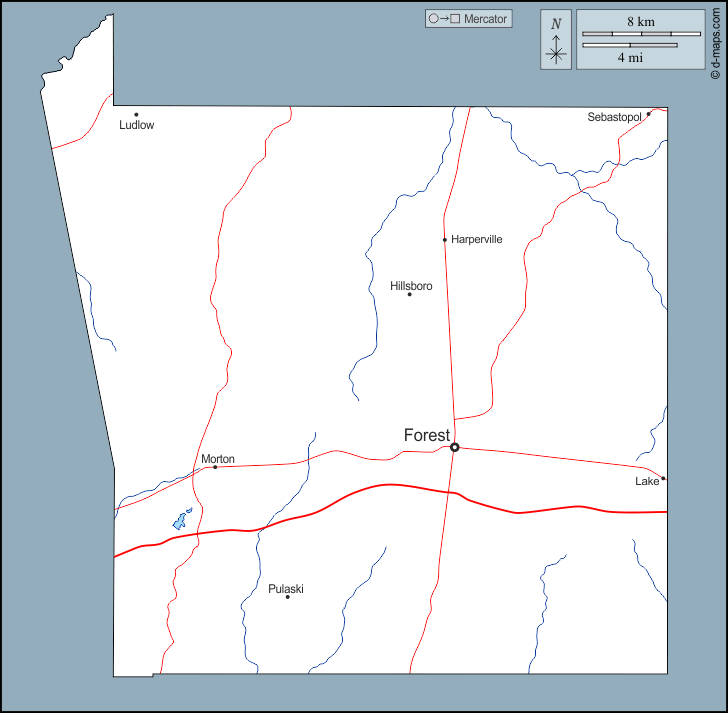
Task: Select the Lake town dot marker
Action: tap(663, 478)
